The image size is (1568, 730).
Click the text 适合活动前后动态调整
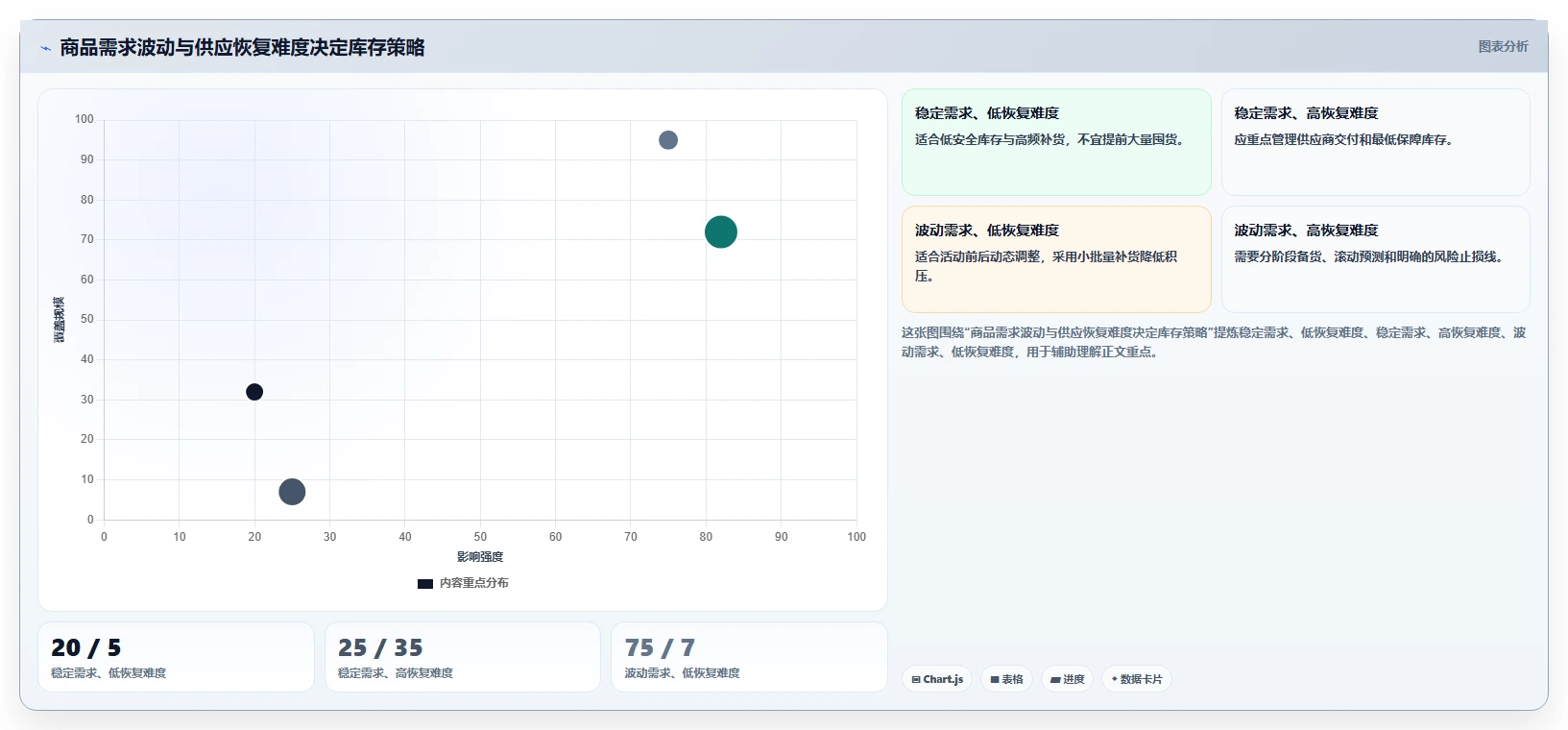point(977,256)
